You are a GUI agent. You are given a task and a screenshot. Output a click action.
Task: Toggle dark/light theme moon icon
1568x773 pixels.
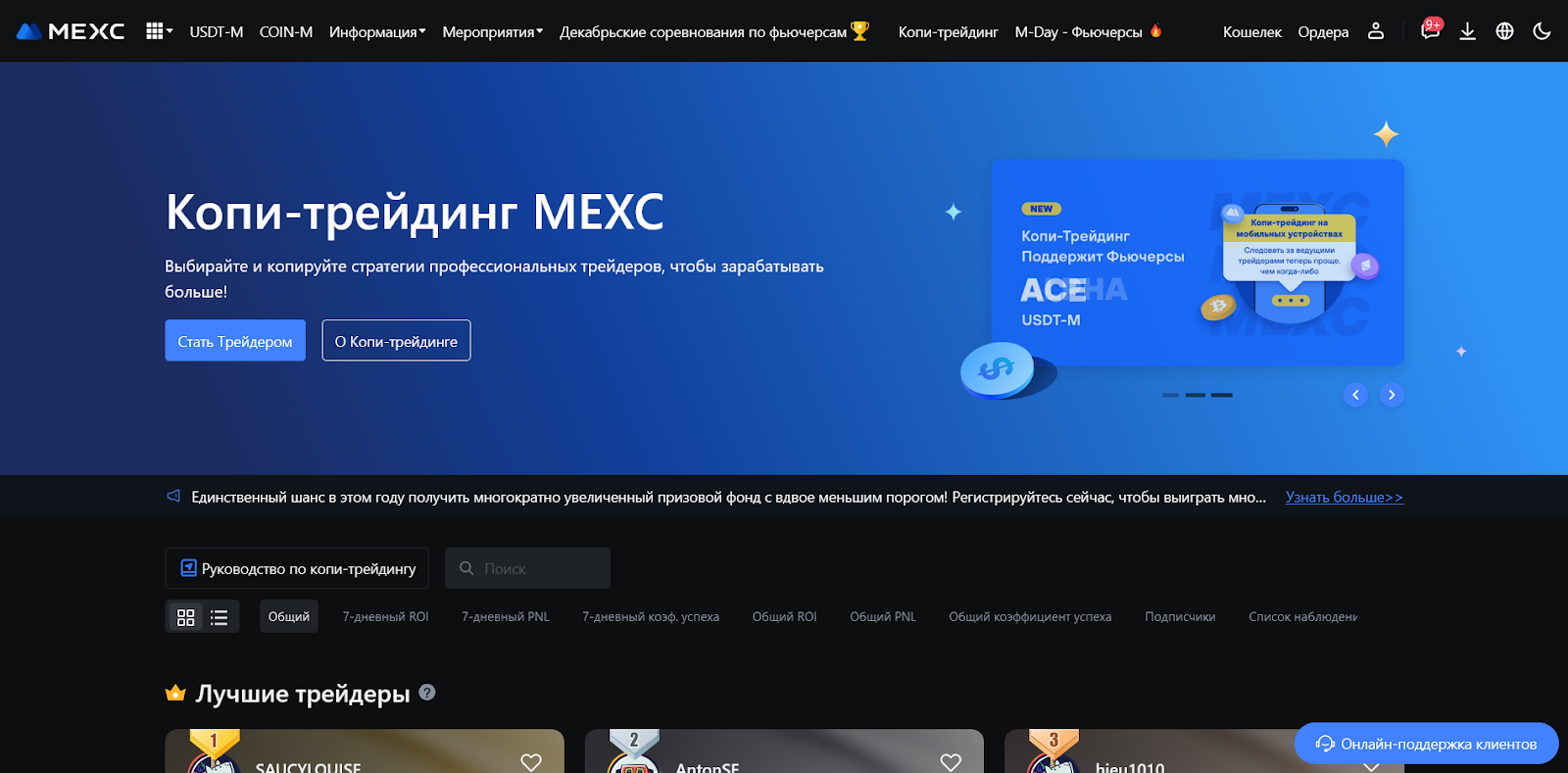(x=1542, y=31)
